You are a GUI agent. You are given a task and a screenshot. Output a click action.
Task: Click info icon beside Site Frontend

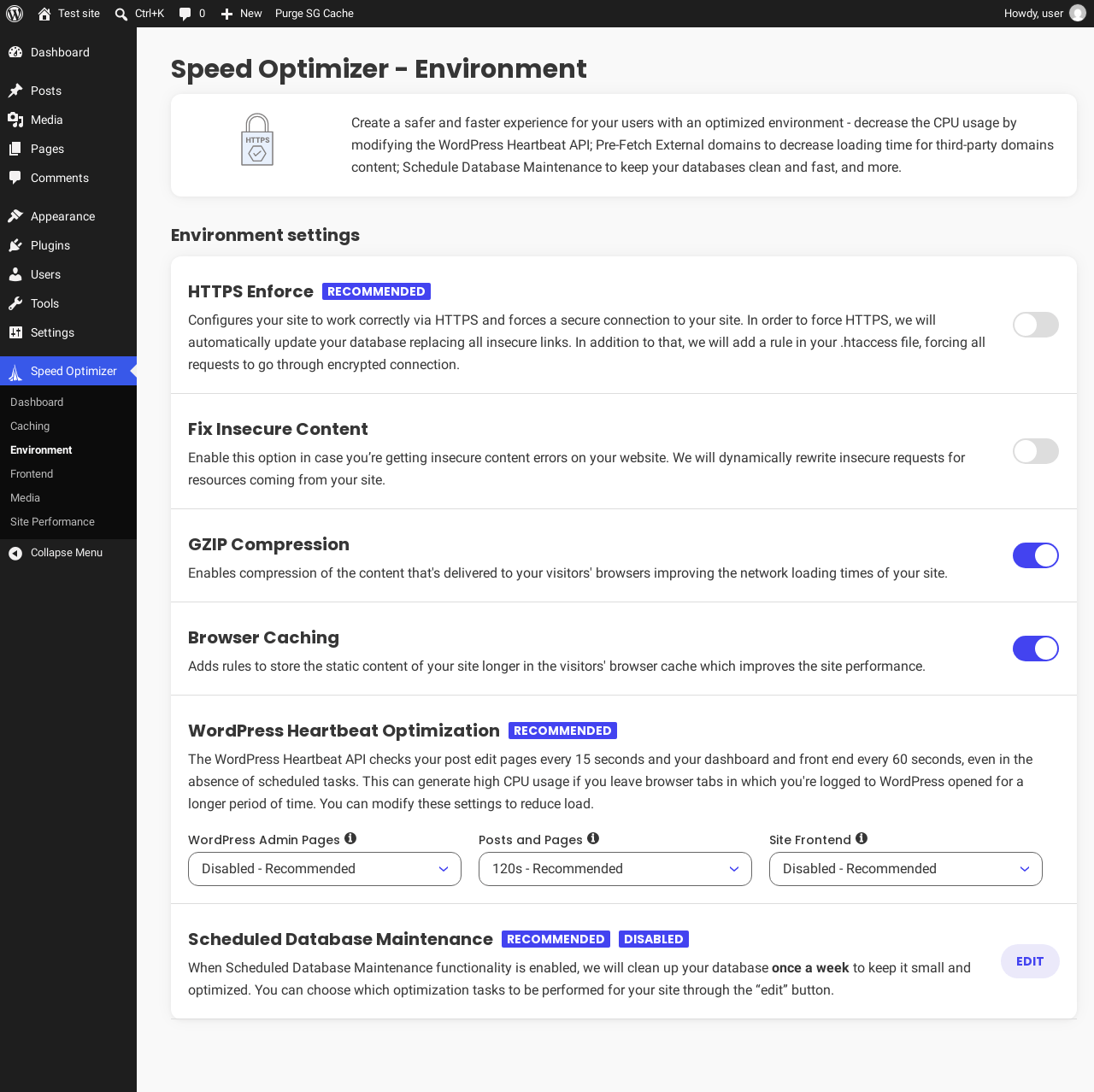coord(862,839)
